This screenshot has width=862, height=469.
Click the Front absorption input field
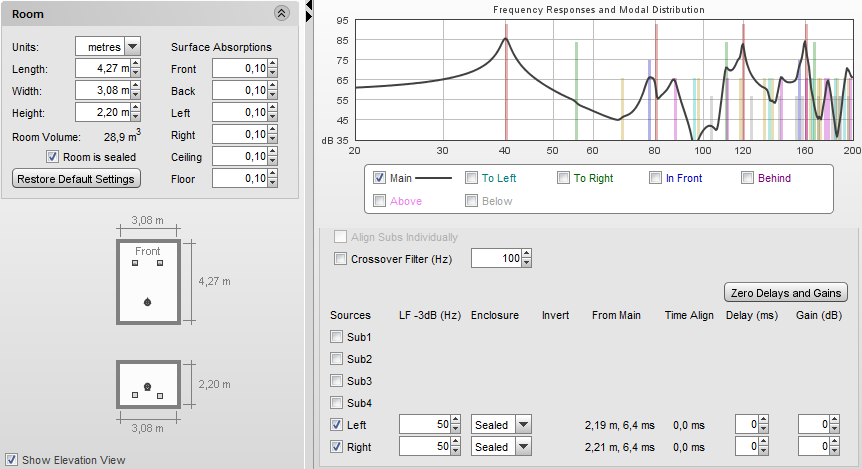(239, 69)
